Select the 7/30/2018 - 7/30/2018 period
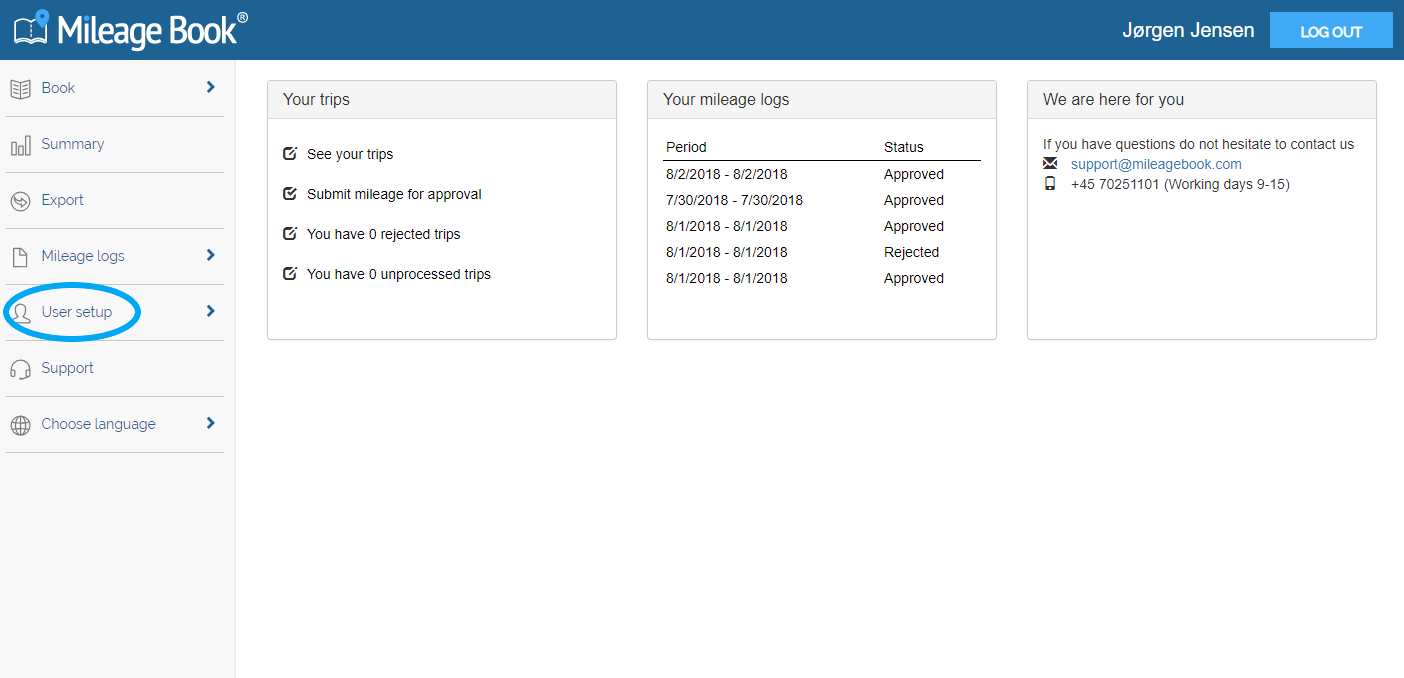Viewport: 1404px width, 678px height. pyautogui.click(x=734, y=200)
